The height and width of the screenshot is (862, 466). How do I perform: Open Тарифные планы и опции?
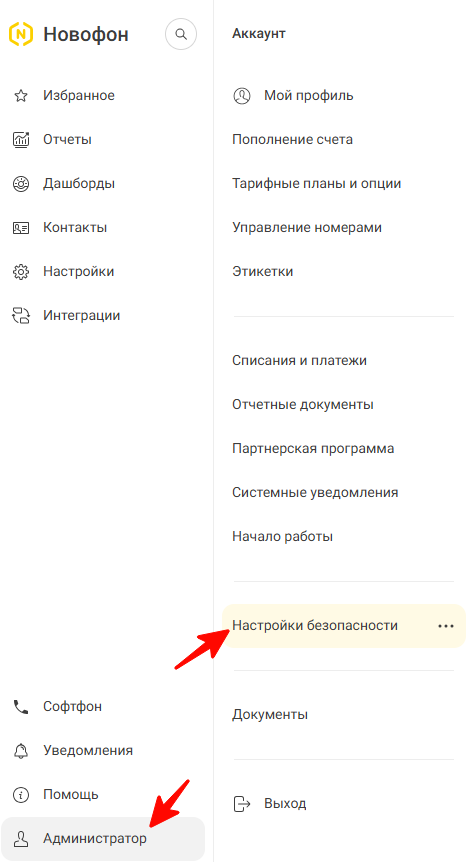point(317,184)
